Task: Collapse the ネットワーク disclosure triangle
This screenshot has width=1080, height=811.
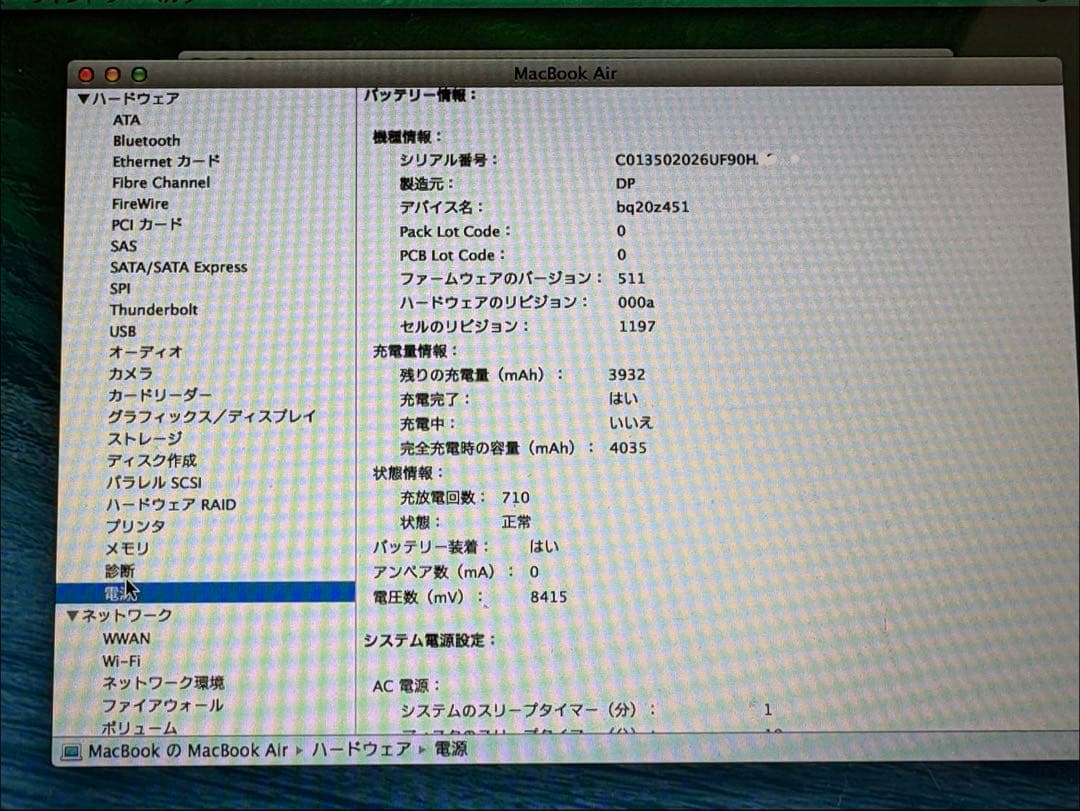Action: tap(71, 616)
